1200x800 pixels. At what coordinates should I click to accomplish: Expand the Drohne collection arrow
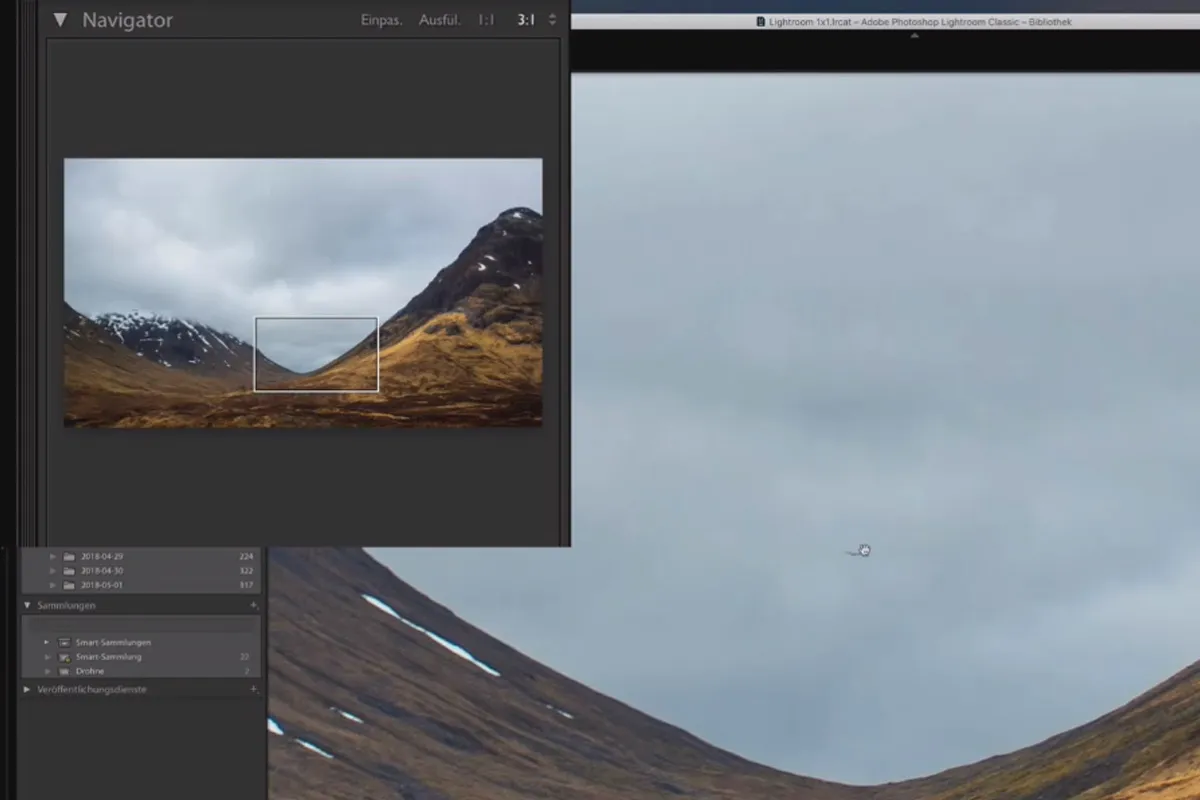46,671
